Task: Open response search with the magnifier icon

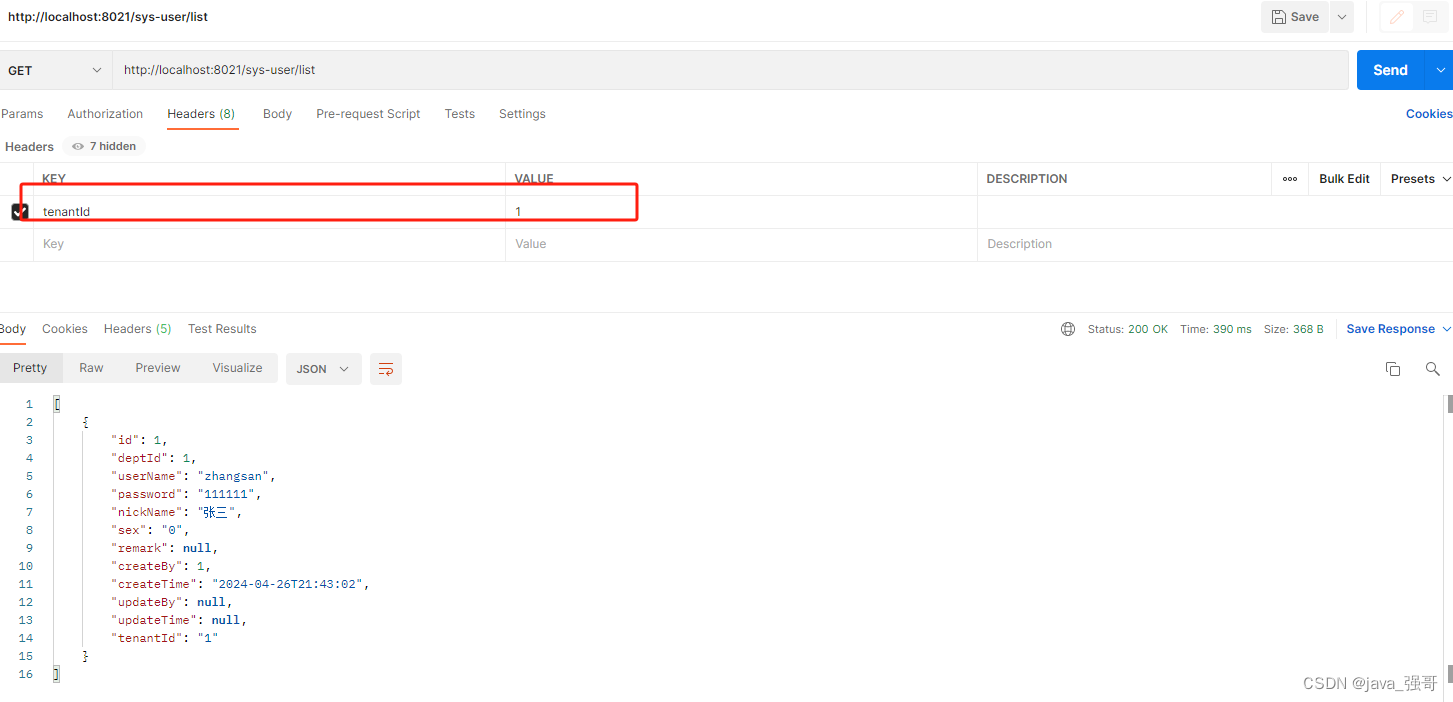Action: coord(1432,369)
